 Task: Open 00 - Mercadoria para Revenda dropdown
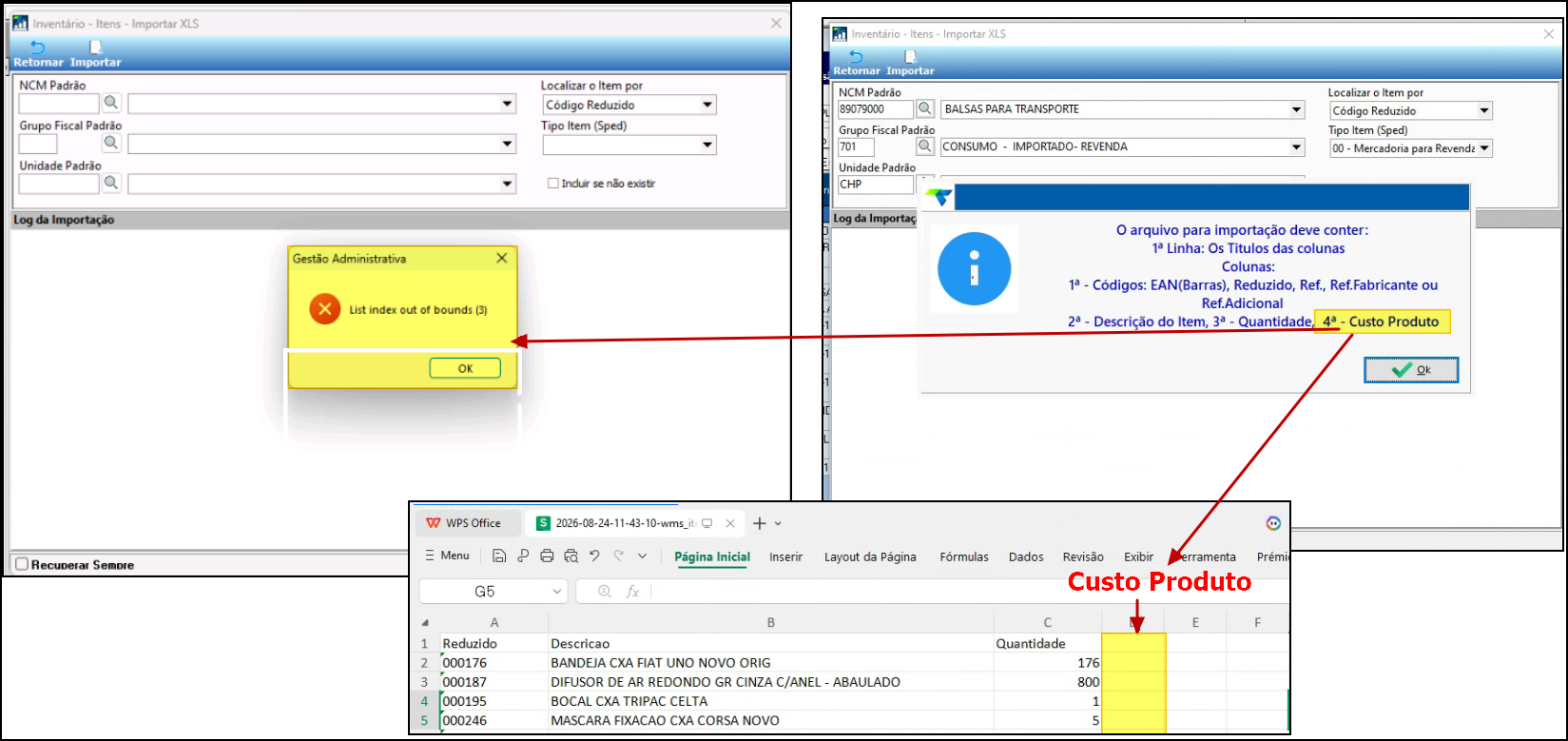click(1485, 148)
